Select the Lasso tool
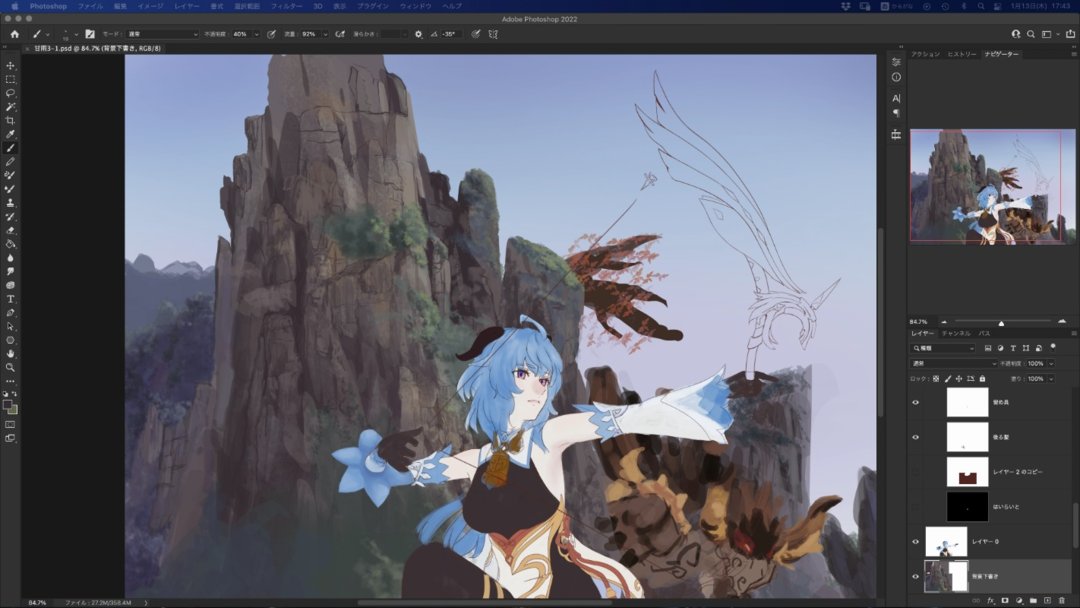The width and height of the screenshot is (1080, 608). point(10,93)
